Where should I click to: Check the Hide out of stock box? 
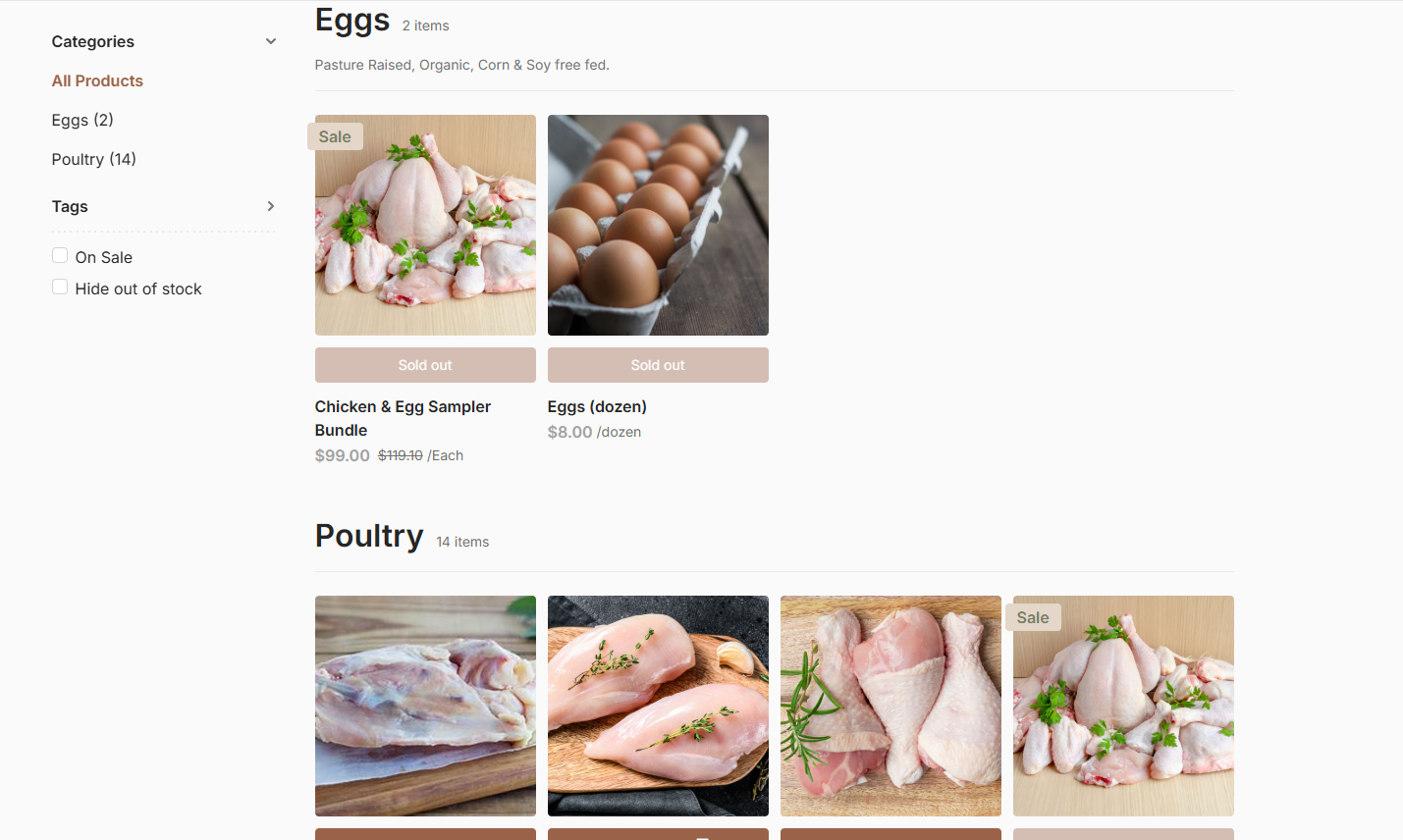[x=60, y=288]
